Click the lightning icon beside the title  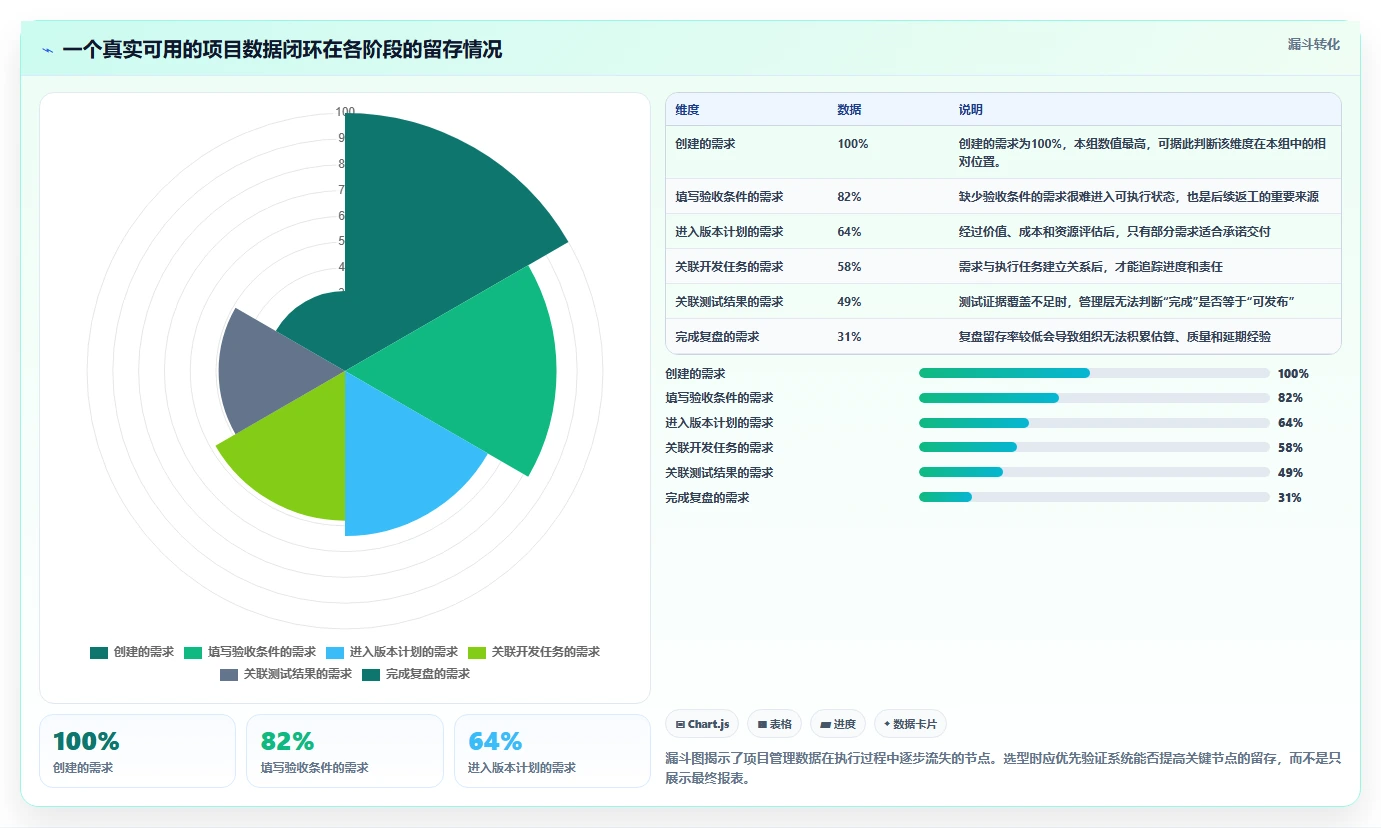[x=47, y=50]
